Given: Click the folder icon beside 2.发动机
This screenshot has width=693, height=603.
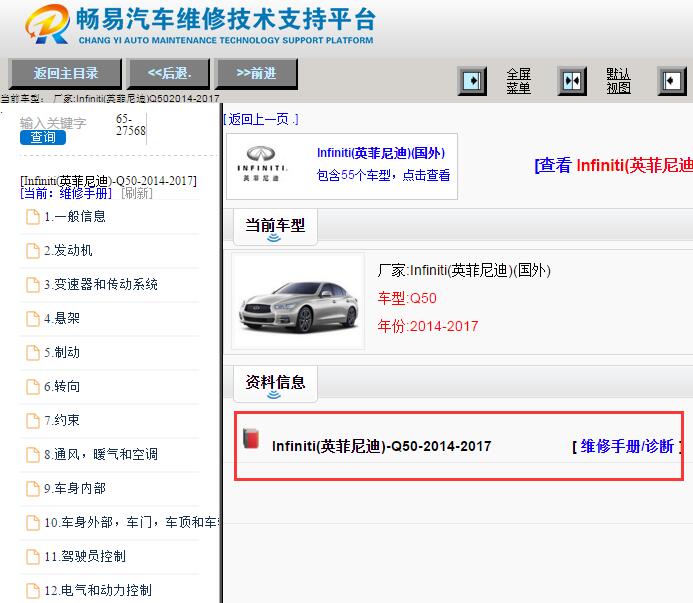Looking at the screenshot, I should pos(33,251).
